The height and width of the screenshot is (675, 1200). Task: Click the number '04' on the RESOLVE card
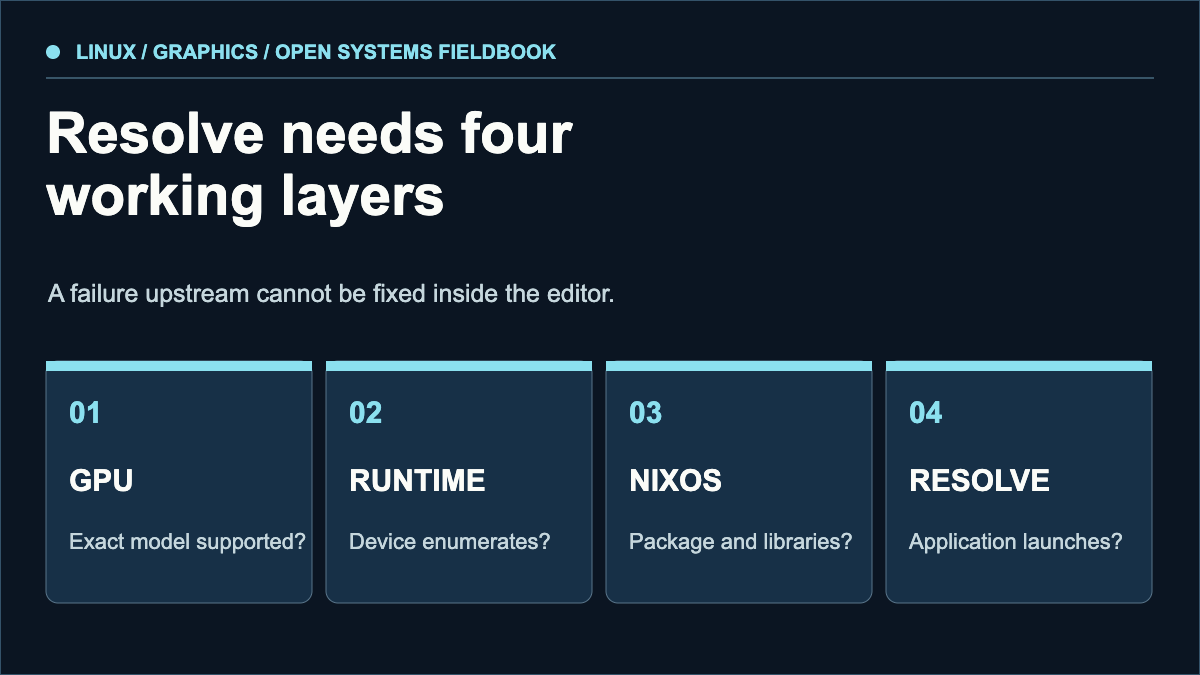(925, 412)
